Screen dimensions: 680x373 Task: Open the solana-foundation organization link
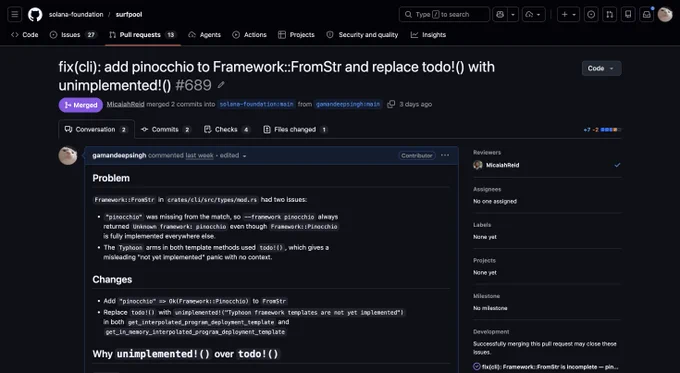(76, 14)
